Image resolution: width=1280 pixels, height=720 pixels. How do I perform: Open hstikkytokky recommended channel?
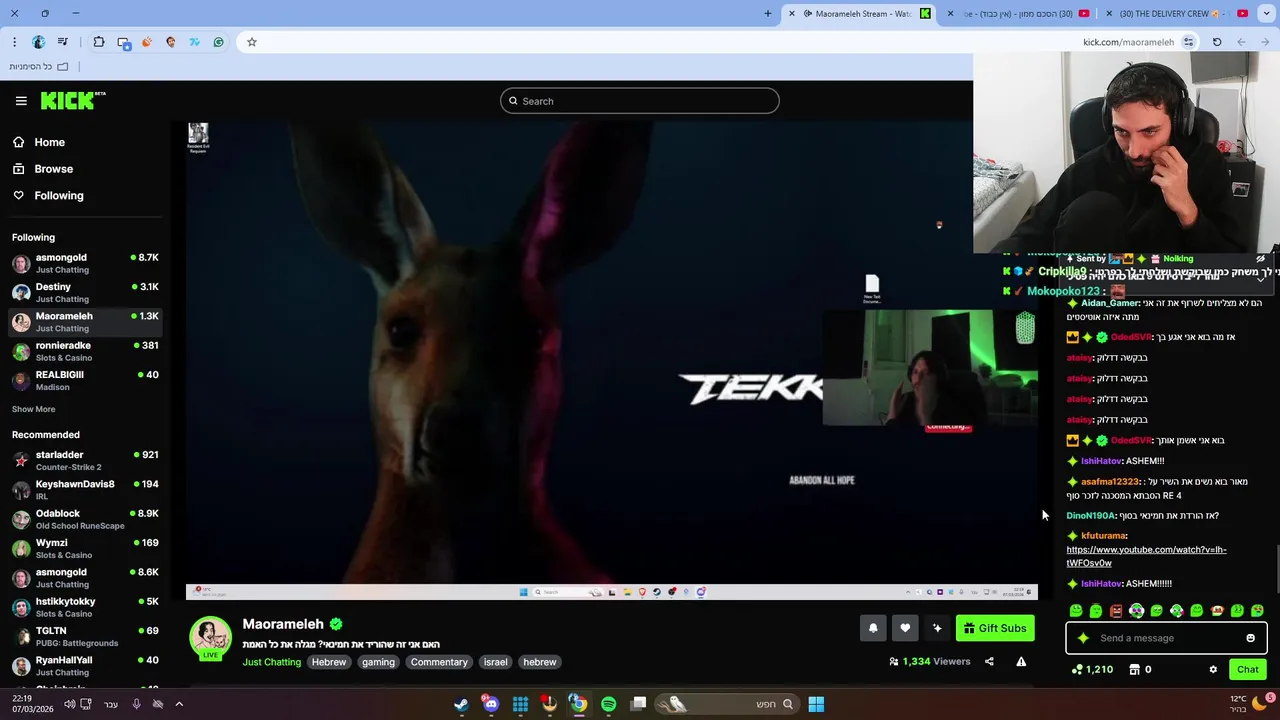(x=85, y=607)
